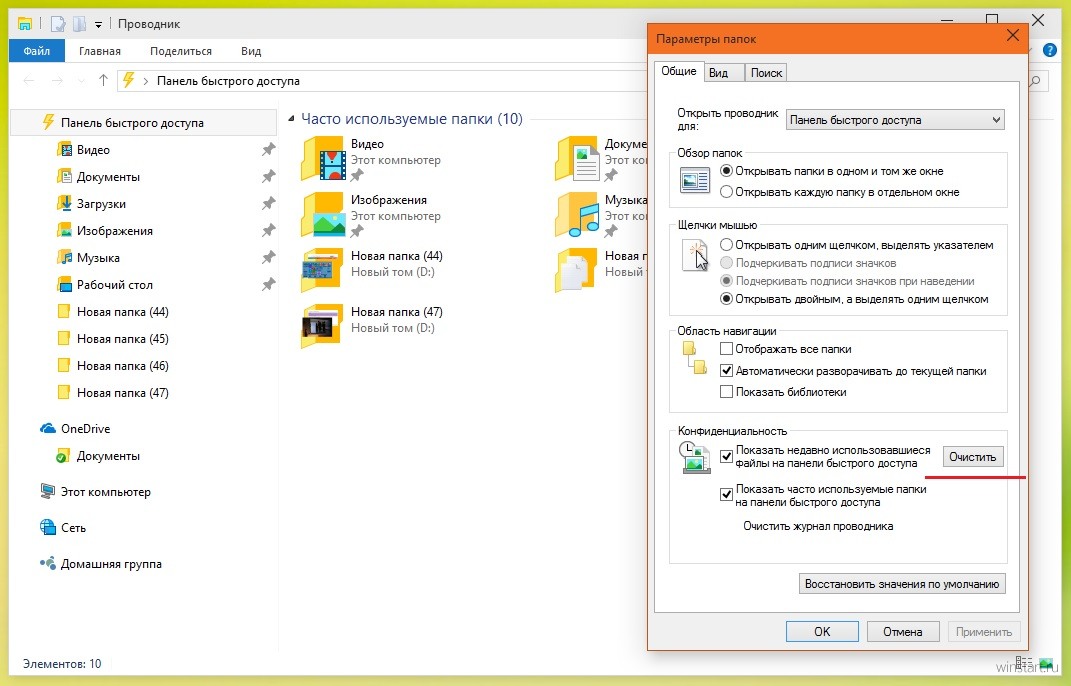Screen dimensions: 1071x686
Task: Open the Вид ribbon tab in Explorer
Action: (251, 51)
